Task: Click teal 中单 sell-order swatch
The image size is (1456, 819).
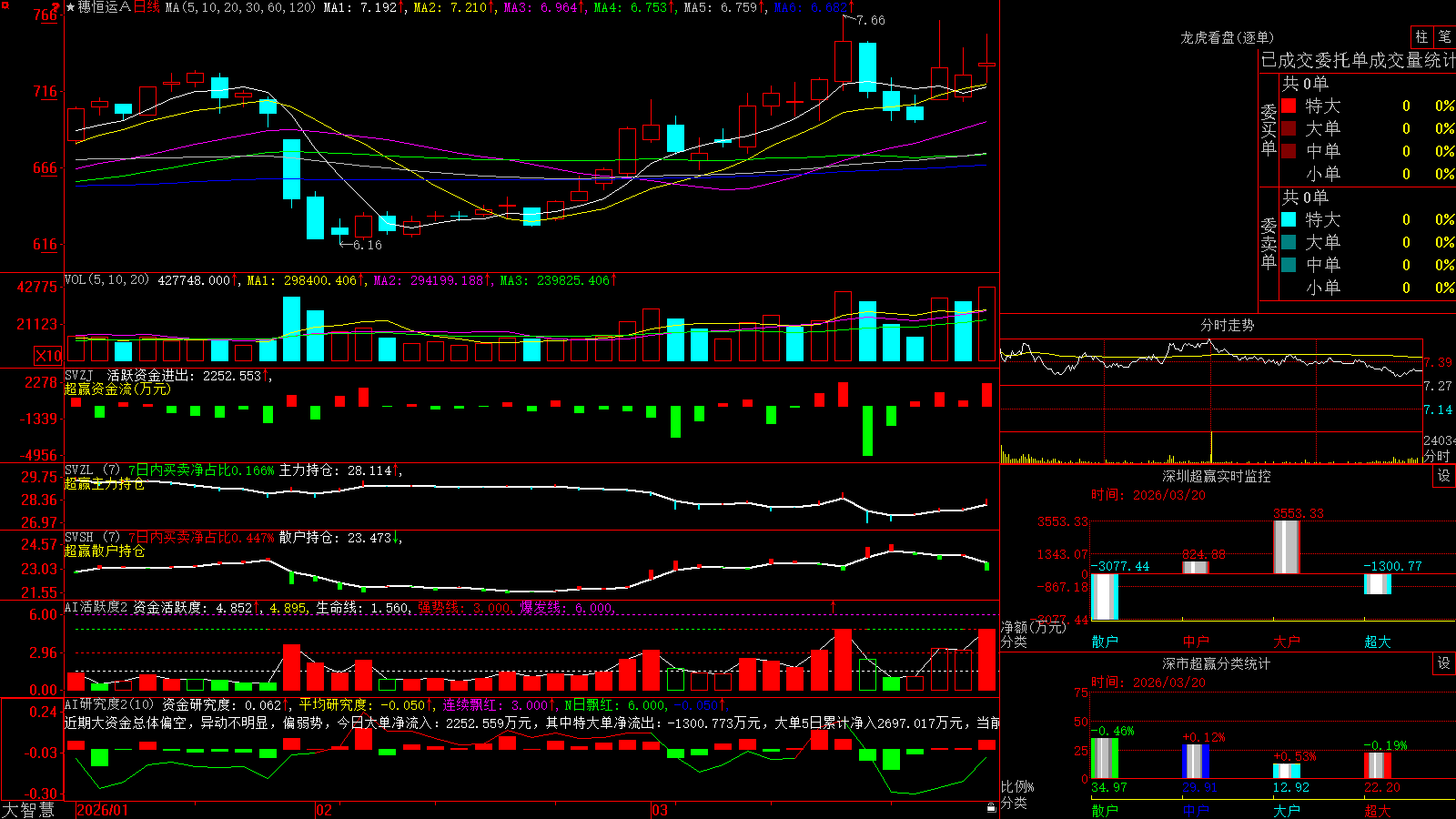Action: 1289,265
